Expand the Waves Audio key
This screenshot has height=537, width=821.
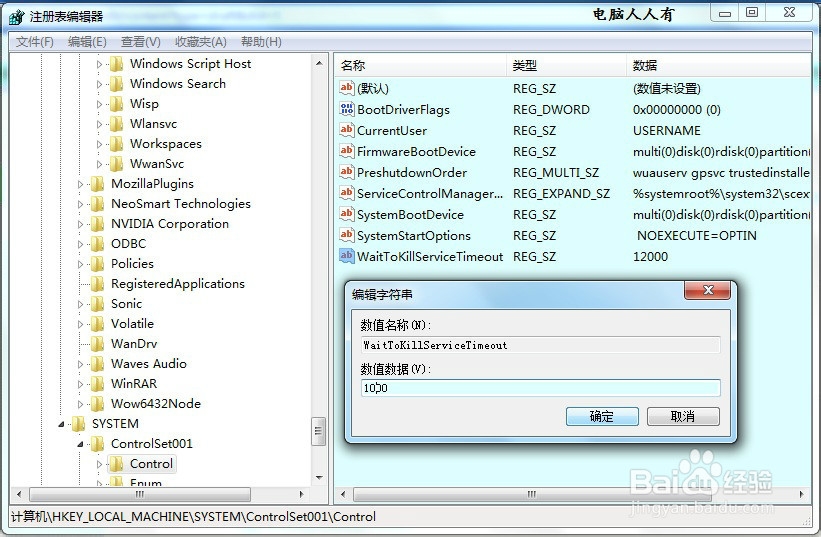point(80,364)
